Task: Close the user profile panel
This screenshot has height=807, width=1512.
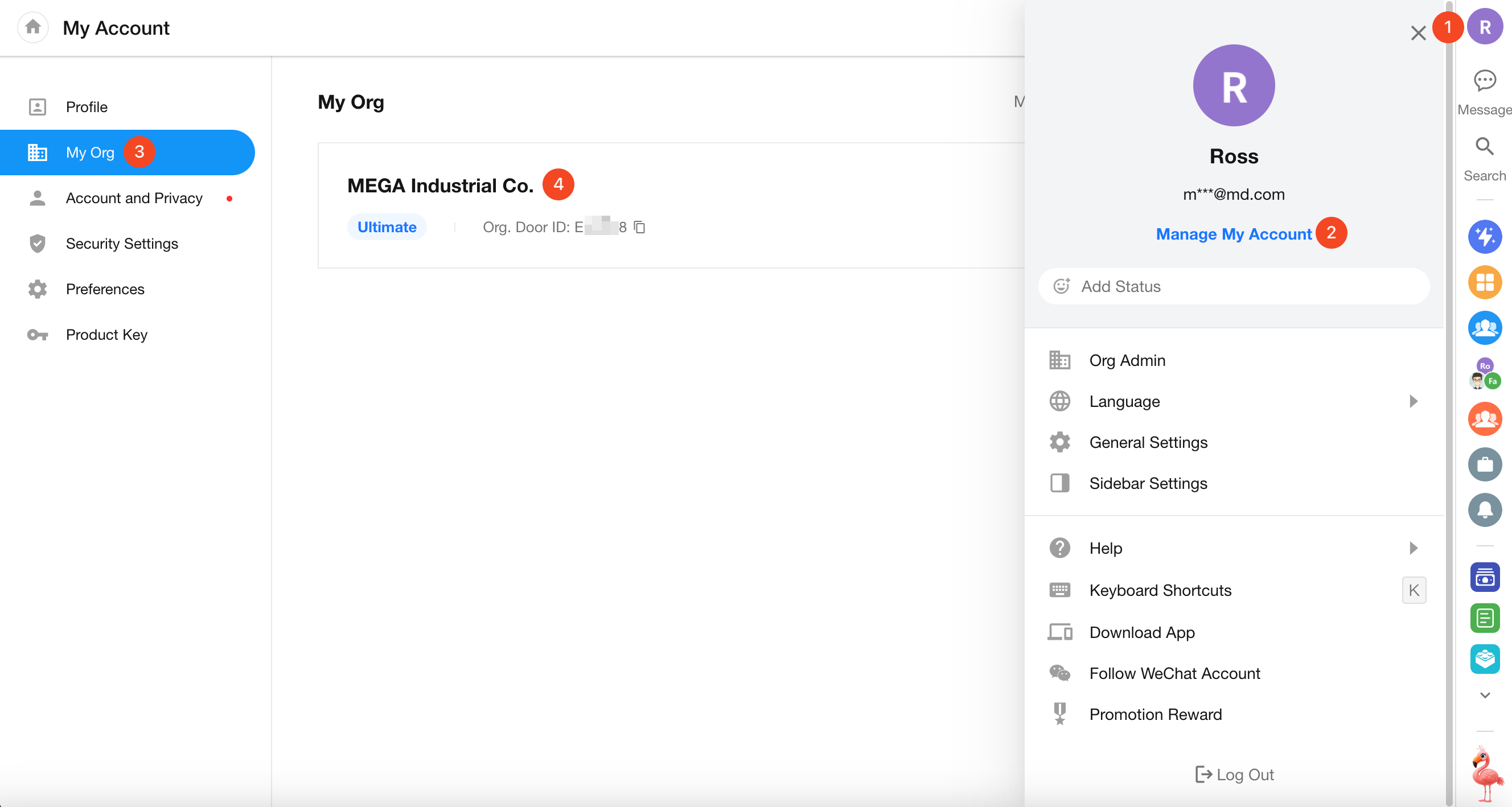Action: click(x=1418, y=33)
